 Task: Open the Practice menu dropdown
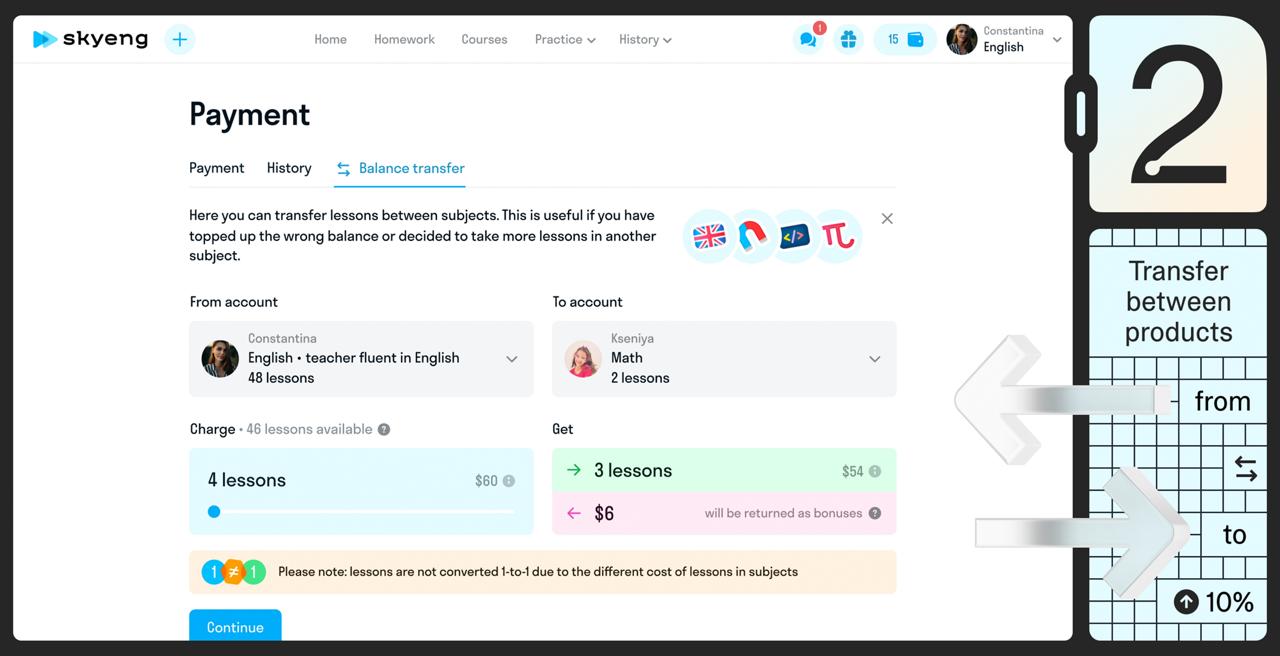(565, 40)
